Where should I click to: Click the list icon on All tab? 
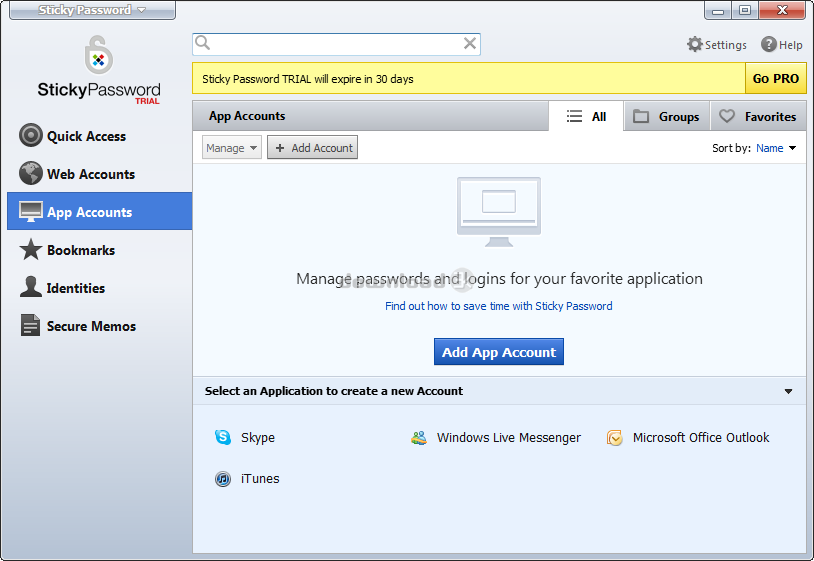click(x=574, y=116)
